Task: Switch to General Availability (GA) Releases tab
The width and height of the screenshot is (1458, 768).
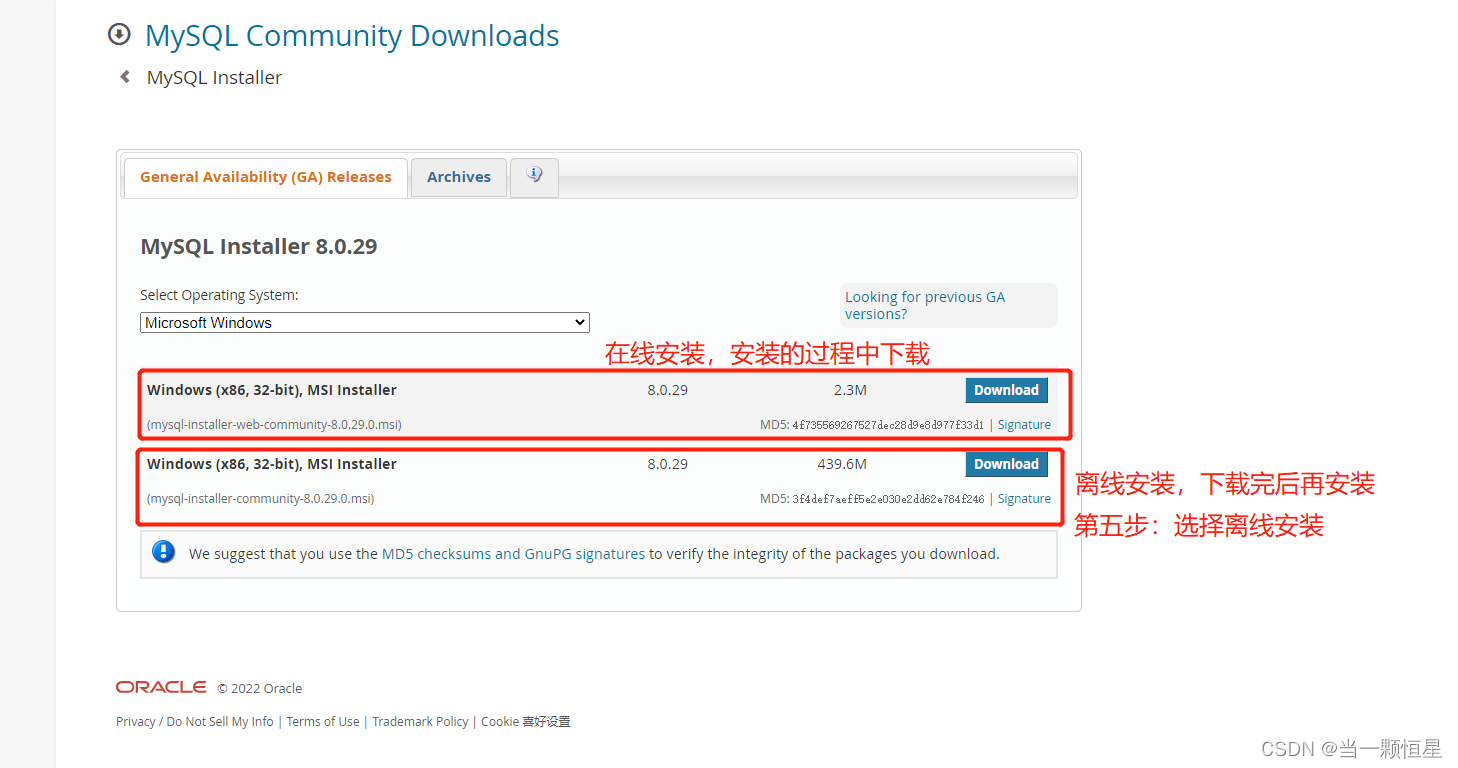Action: pos(266,177)
